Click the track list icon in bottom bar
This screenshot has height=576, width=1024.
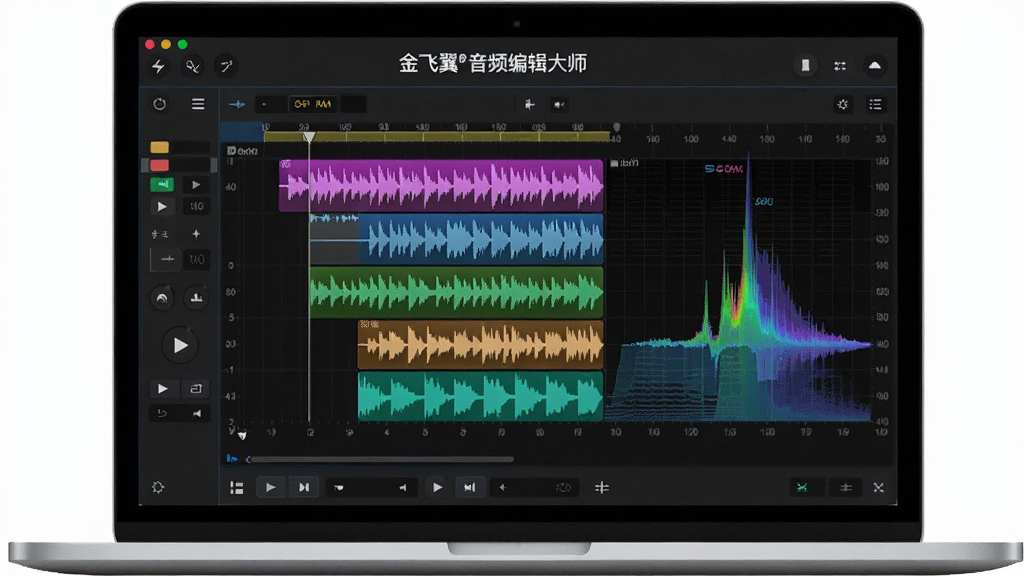(x=236, y=488)
